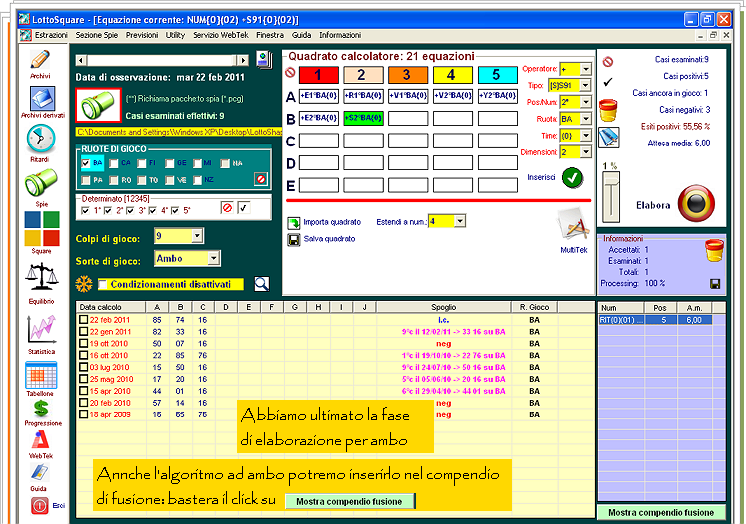Click the magnifier icon next to Condizionamenti
This screenshot has height=524, width=746.
pos(261,284)
